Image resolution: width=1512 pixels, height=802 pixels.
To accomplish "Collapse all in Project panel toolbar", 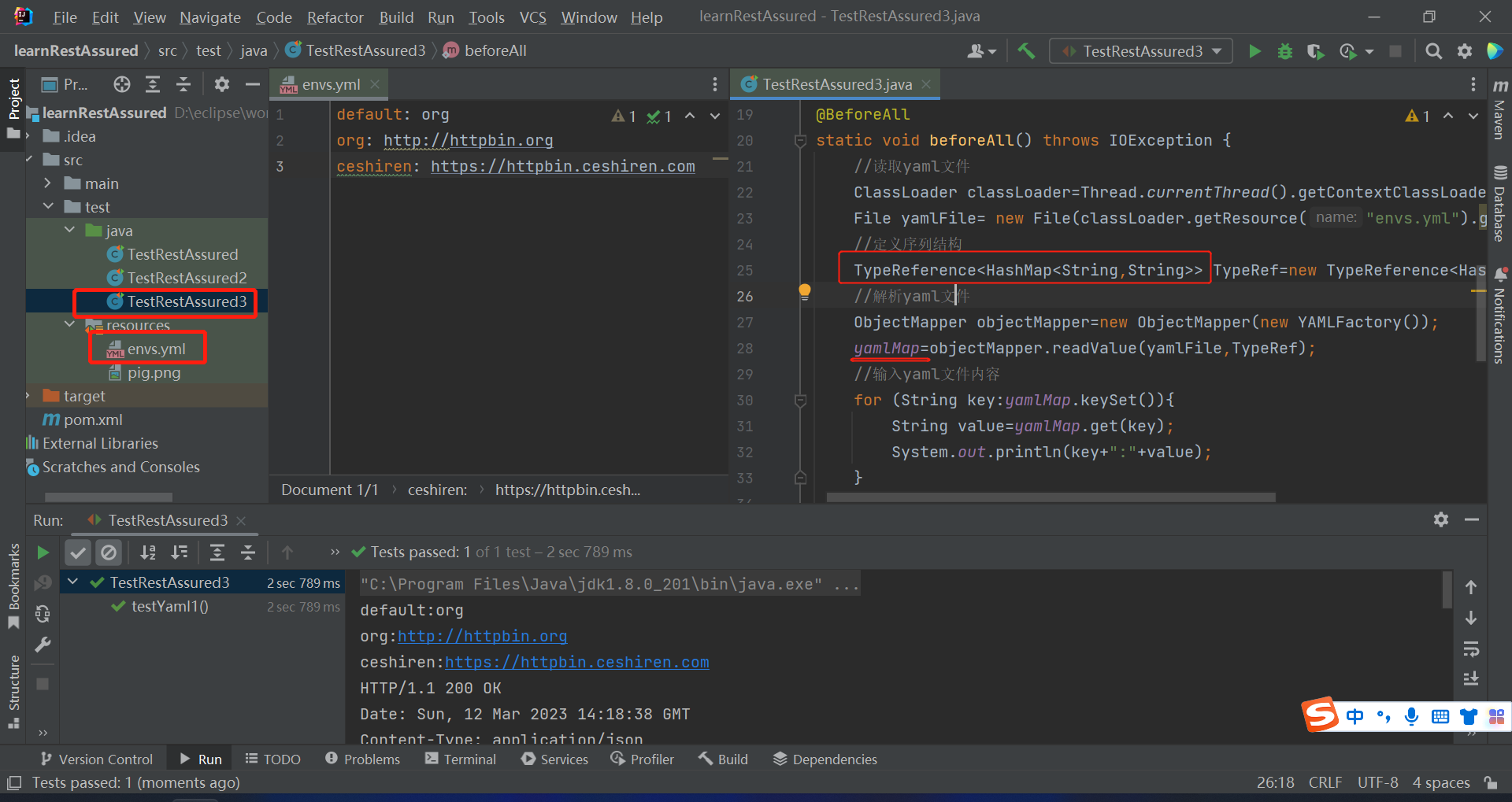I will pos(183,84).
